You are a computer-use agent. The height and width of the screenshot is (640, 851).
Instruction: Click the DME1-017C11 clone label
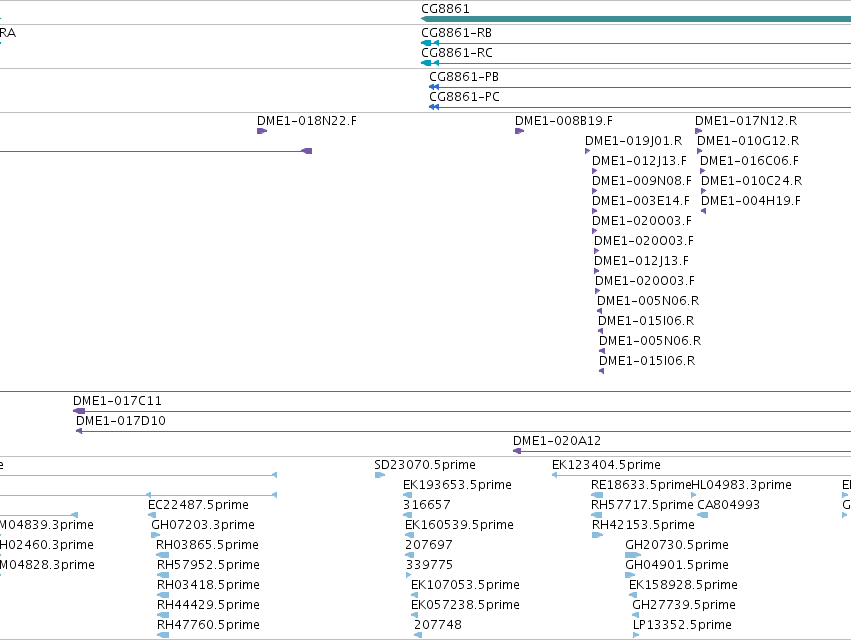[x=117, y=401]
